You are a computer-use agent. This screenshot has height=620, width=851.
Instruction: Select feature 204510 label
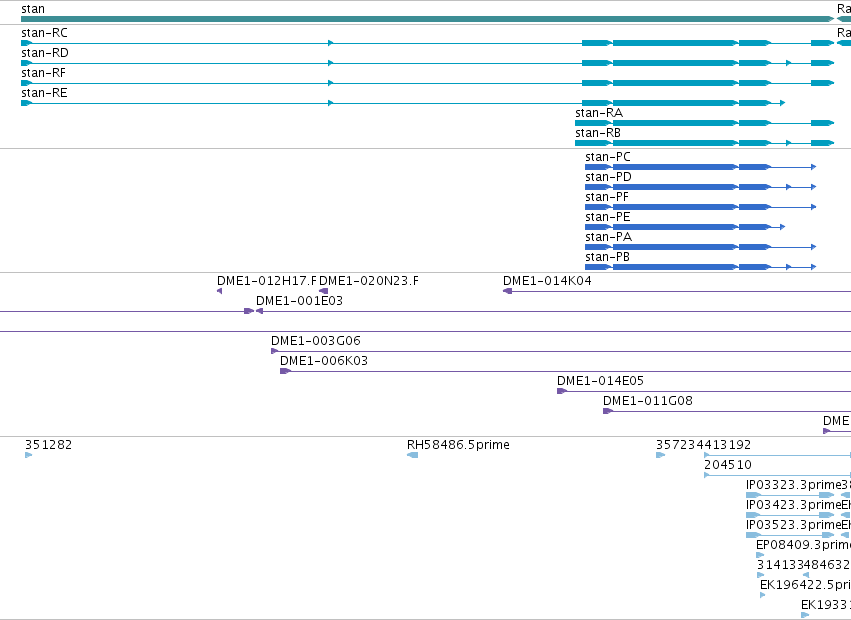pyautogui.click(x=728, y=465)
